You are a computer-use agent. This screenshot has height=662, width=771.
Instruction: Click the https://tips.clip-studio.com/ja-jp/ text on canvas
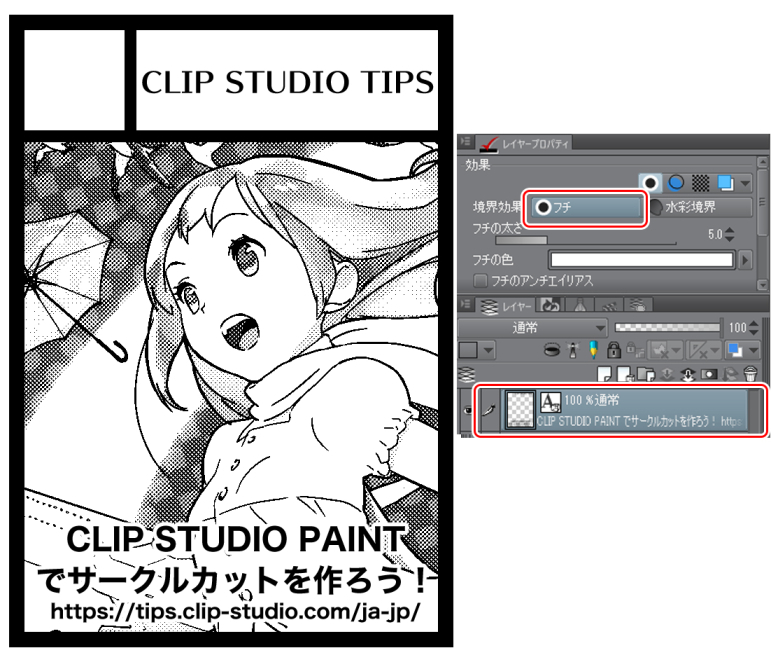click(235, 612)
